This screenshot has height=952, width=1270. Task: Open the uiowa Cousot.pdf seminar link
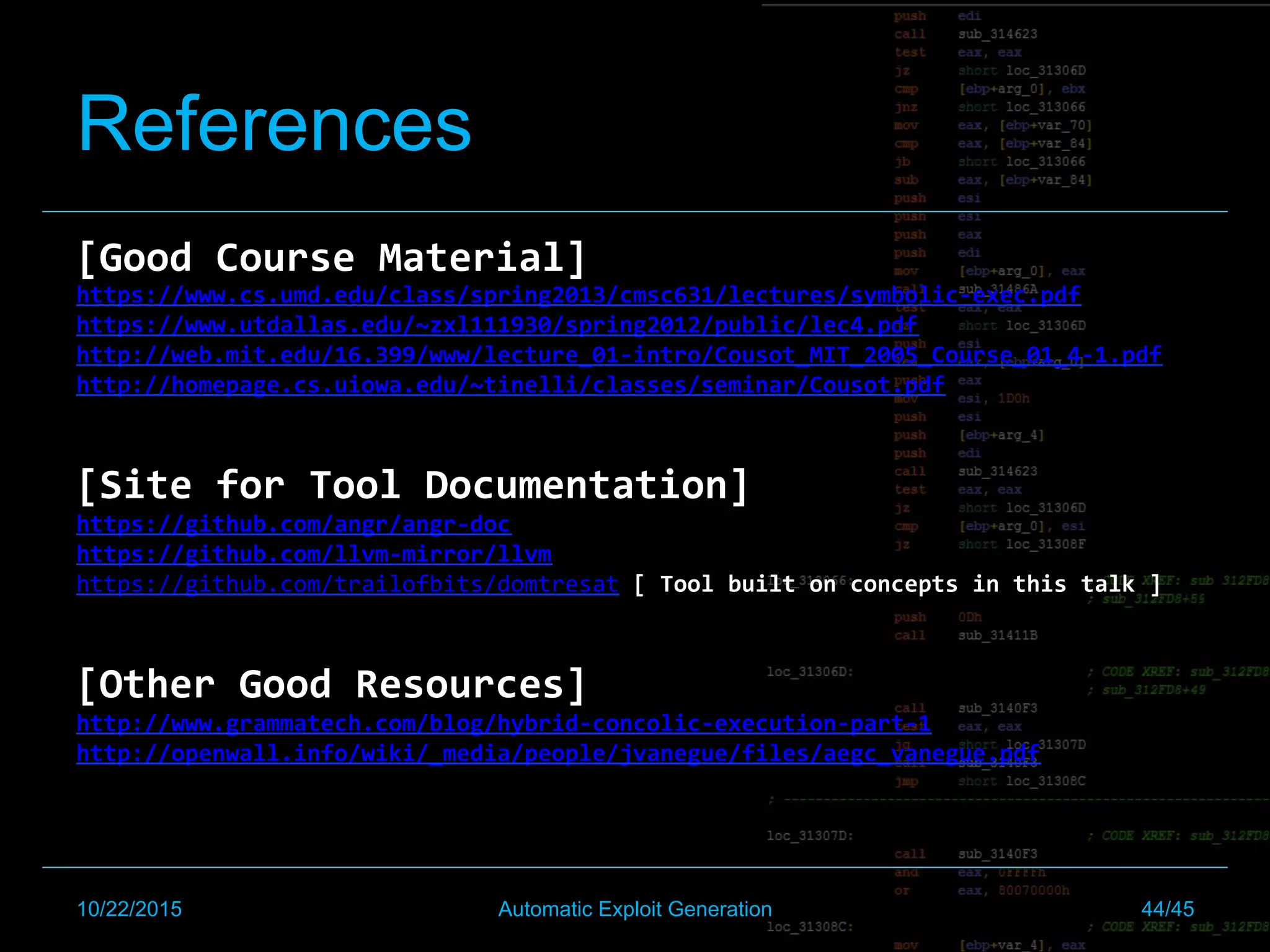tap(510, 385)
